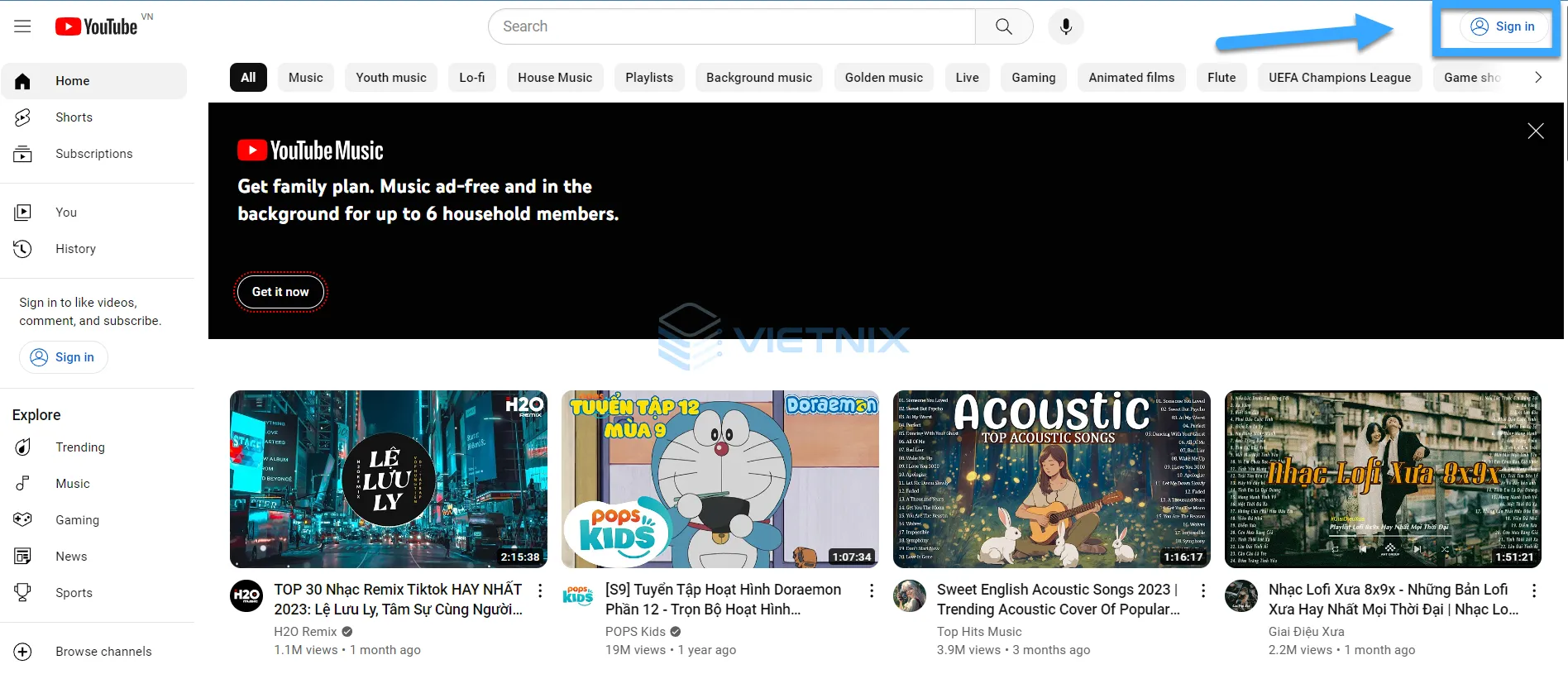Open the Lệ Lưu Ly remix video title

pyautogui.click(x=399, y=600)
